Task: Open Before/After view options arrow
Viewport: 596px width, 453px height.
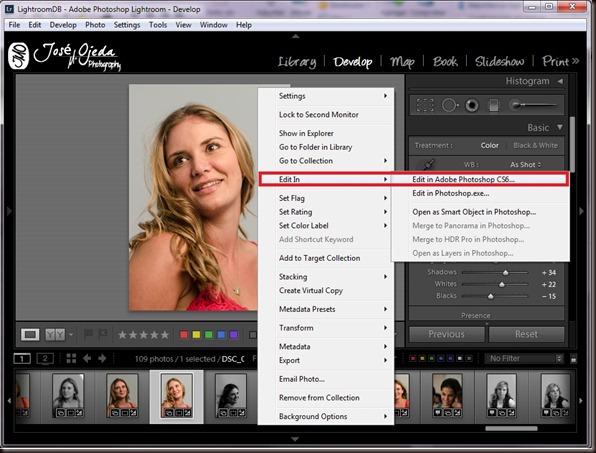Action: click(x=71, y=335)
